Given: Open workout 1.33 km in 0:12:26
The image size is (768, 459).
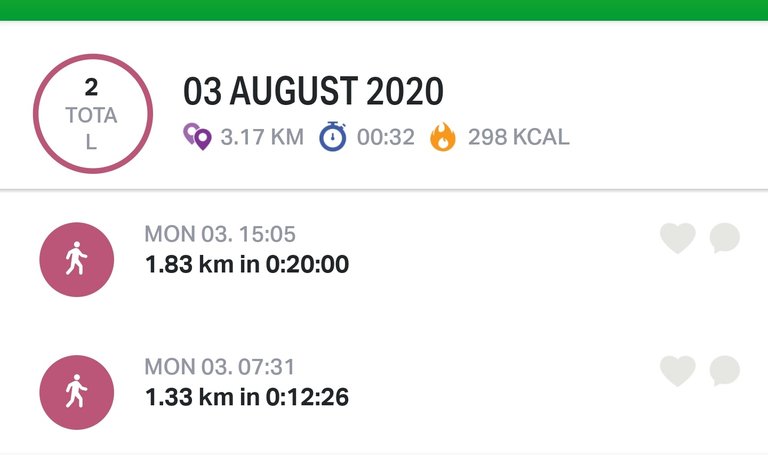Looking at the screenshot, I should (x=247, y=397).
